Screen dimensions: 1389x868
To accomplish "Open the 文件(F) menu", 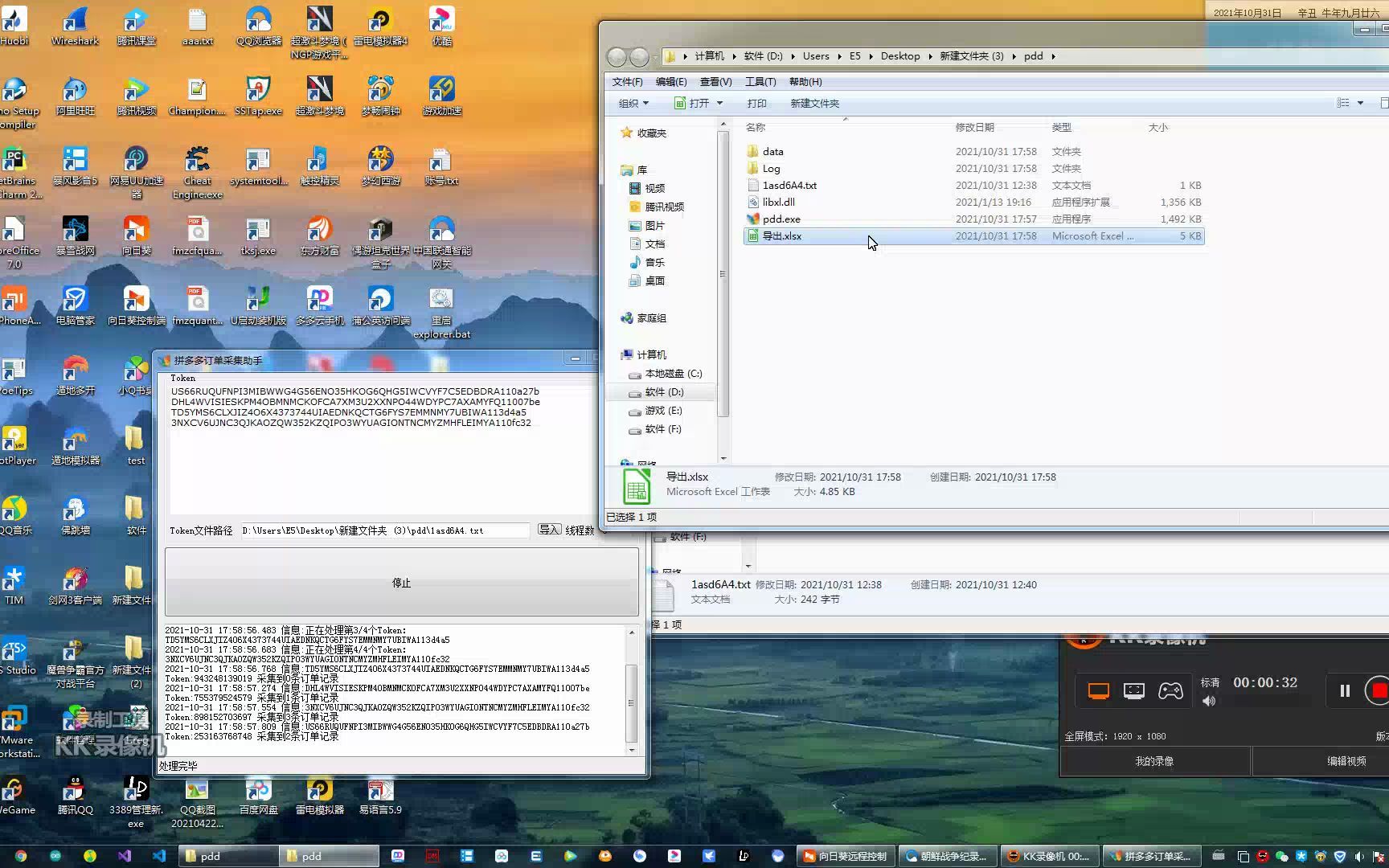I will click(627, 81).
